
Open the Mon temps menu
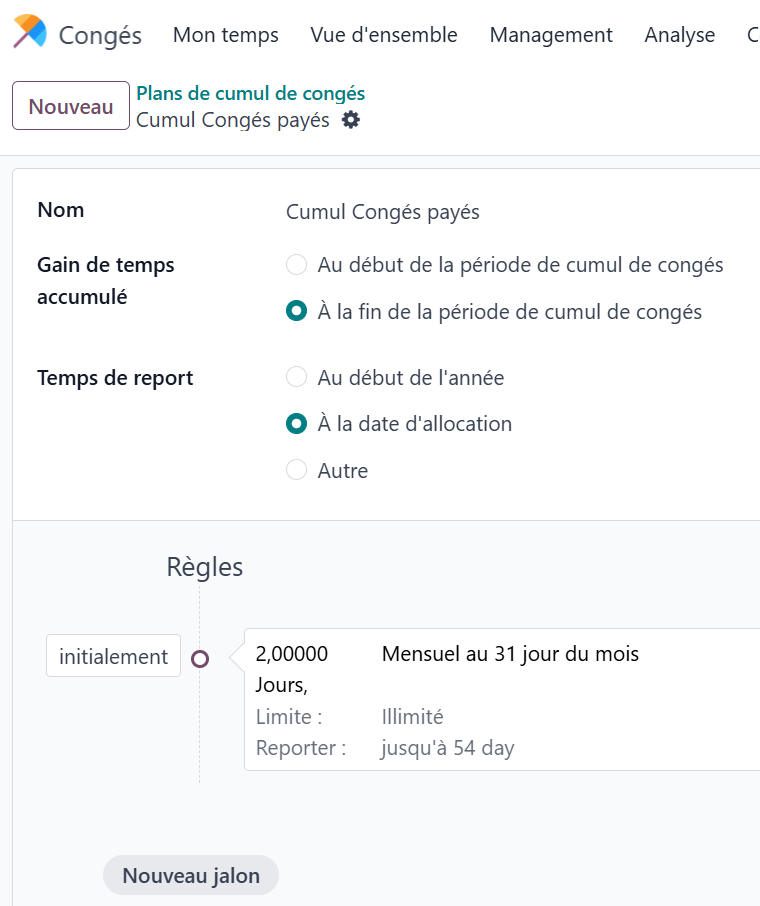click(225, 35)
